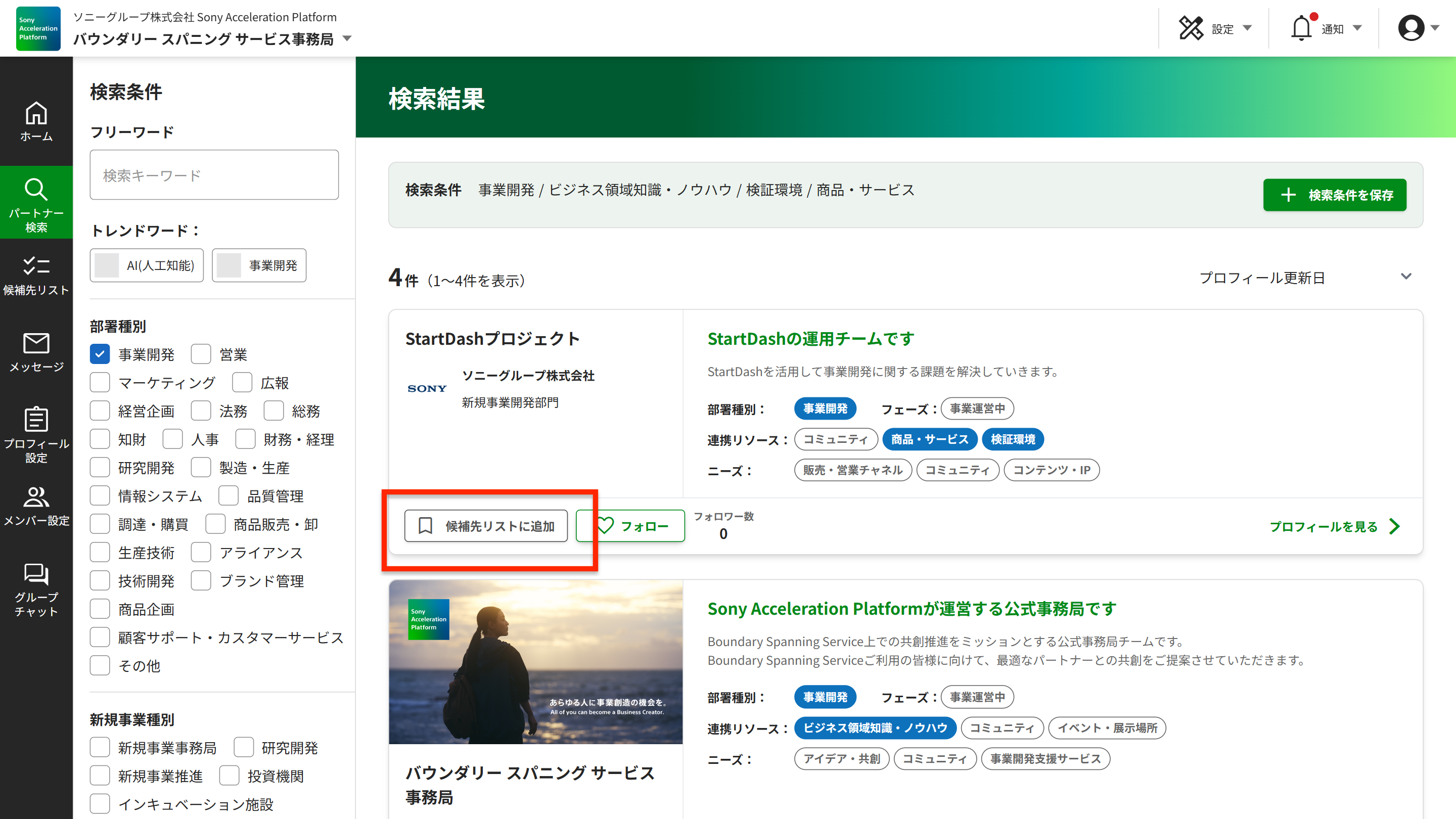The width and height of the screenshot is (1456, 819).
Task: Click the 通知 bell icon
Action: tap(1301, 28)
